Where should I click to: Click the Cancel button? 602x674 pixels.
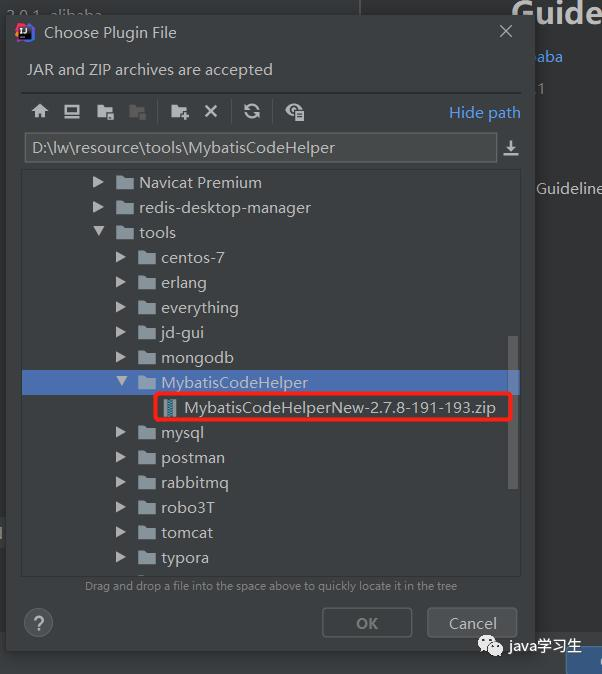472,623
